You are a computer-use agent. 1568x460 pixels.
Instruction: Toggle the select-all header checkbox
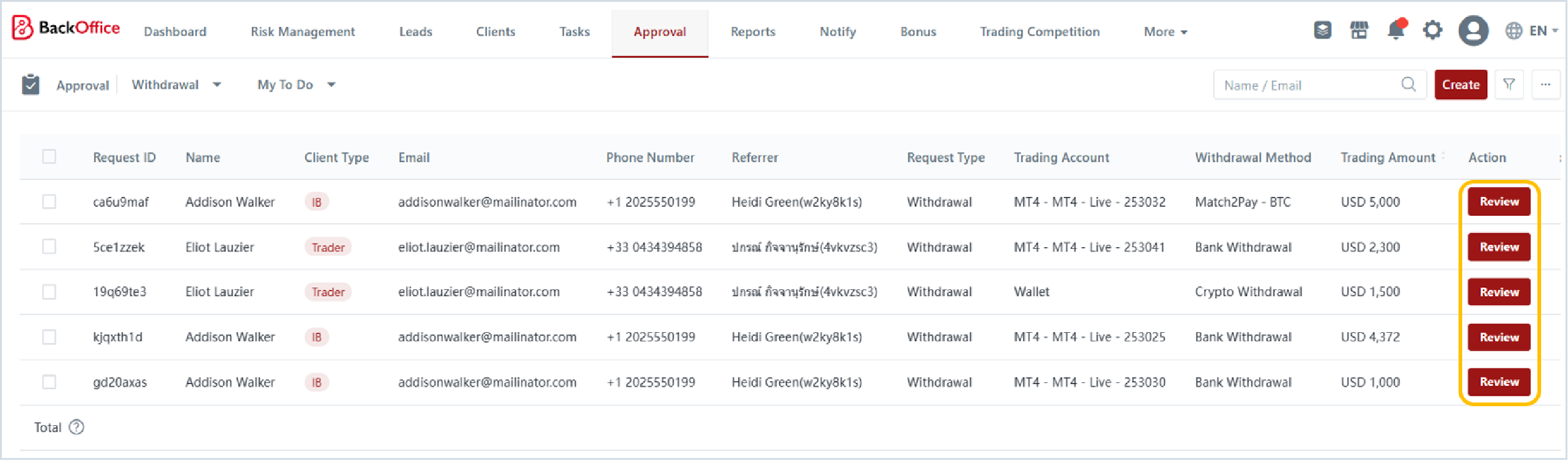[49, 157]
